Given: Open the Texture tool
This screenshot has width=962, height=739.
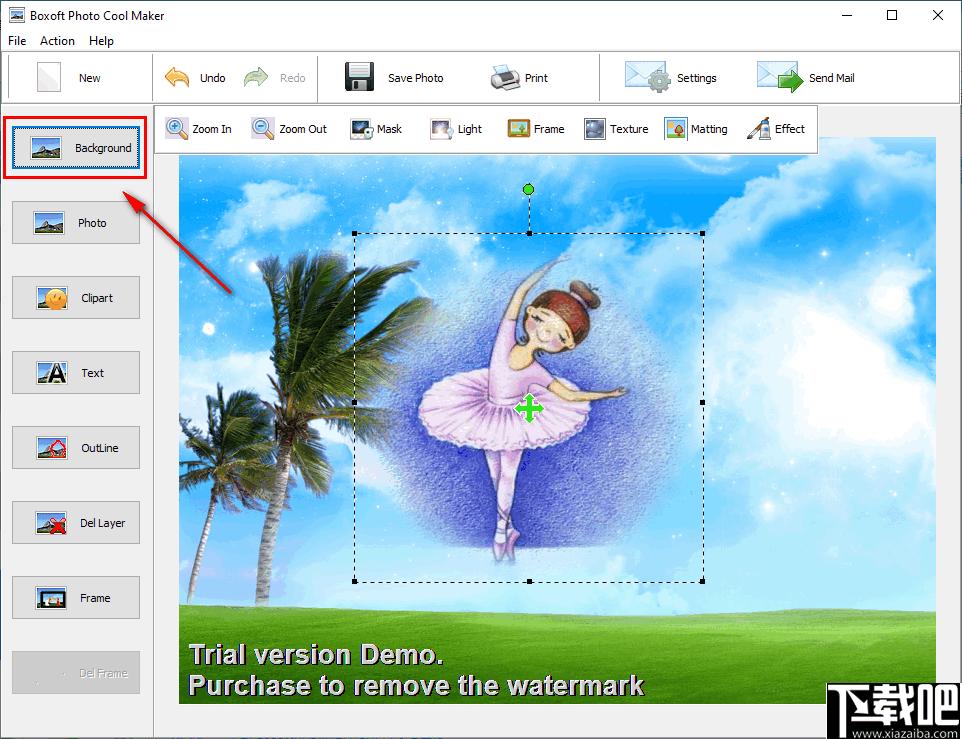Looking at the screenshot, I should click(x=616, y=129).
